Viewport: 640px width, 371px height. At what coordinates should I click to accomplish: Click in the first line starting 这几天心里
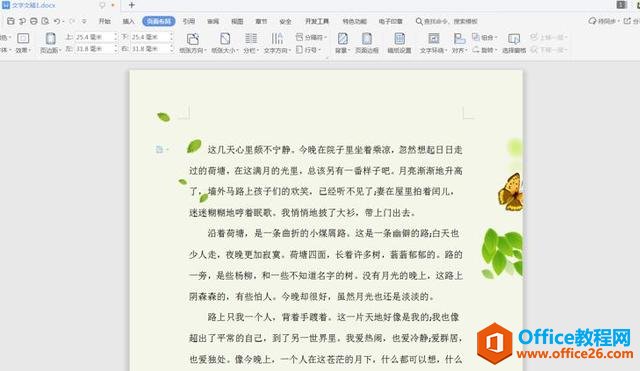pos(335,150)
